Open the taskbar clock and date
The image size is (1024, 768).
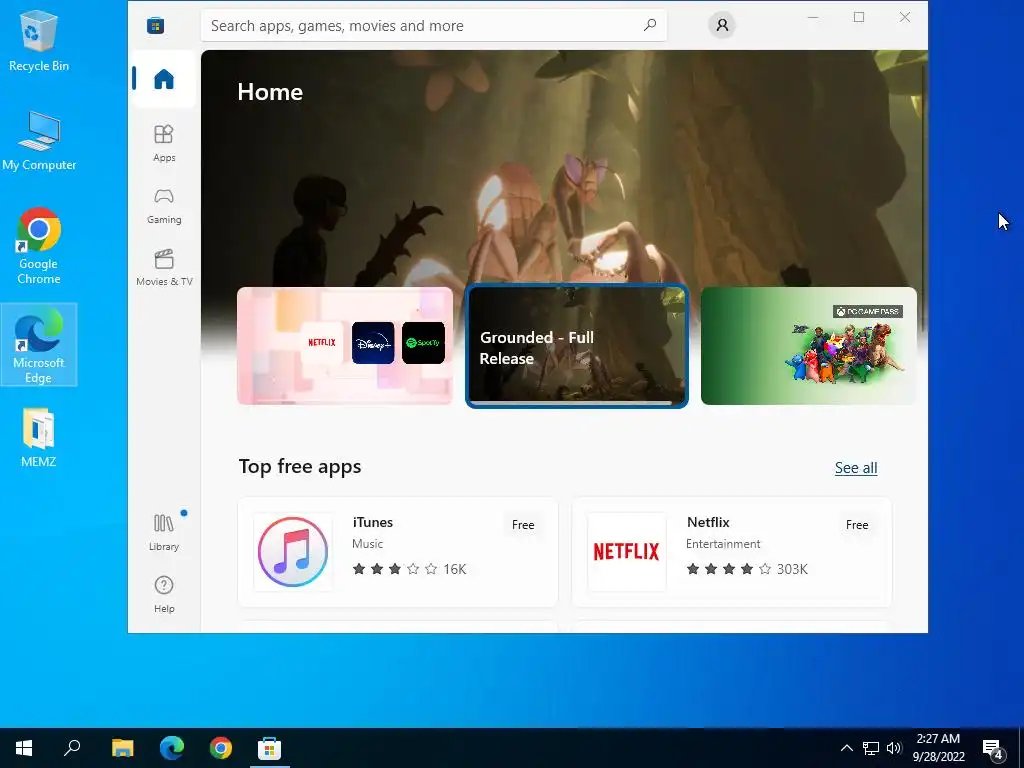(938, 748)
